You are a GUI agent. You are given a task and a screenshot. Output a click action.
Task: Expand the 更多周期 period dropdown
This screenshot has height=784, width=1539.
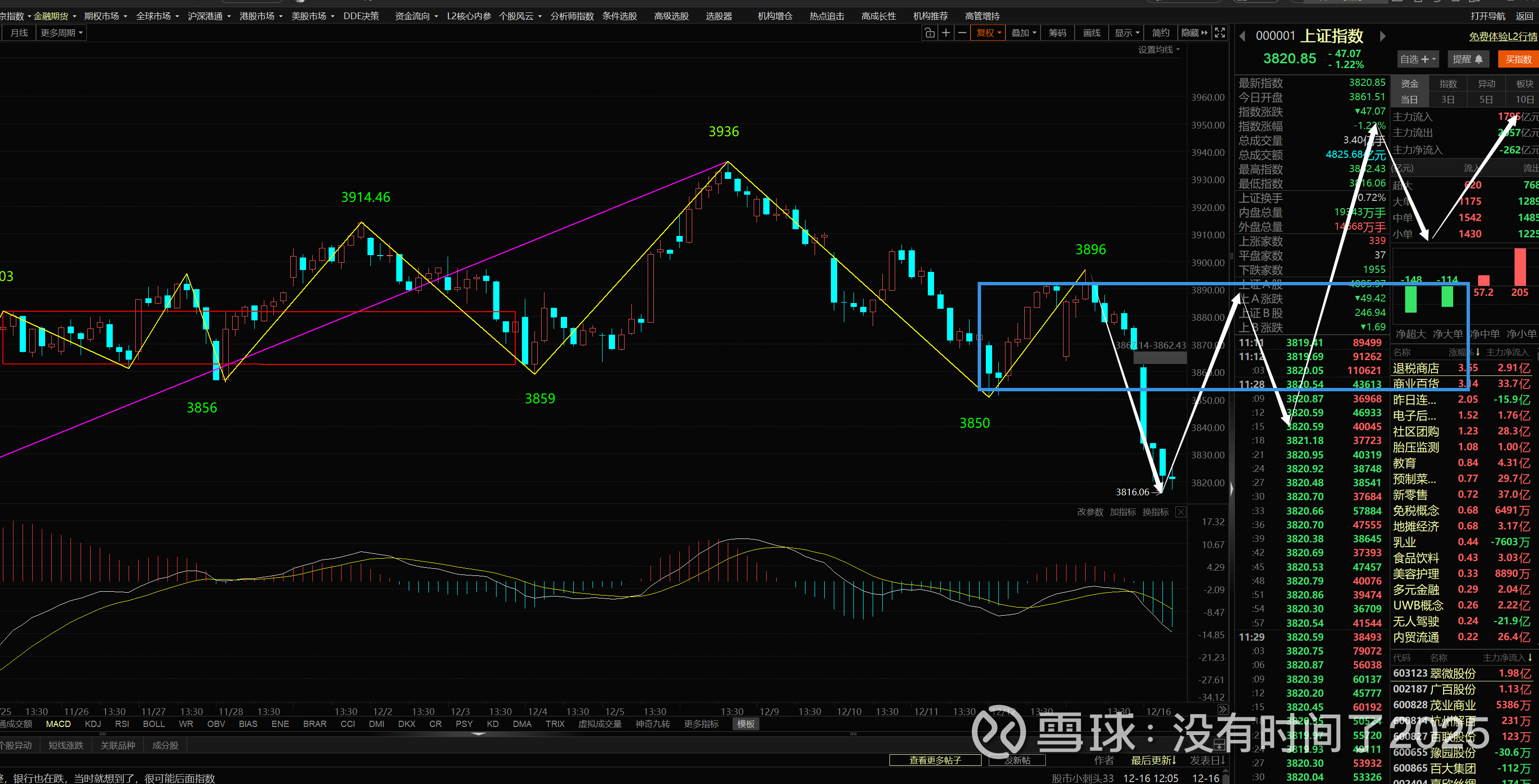(x=61, y=33)
